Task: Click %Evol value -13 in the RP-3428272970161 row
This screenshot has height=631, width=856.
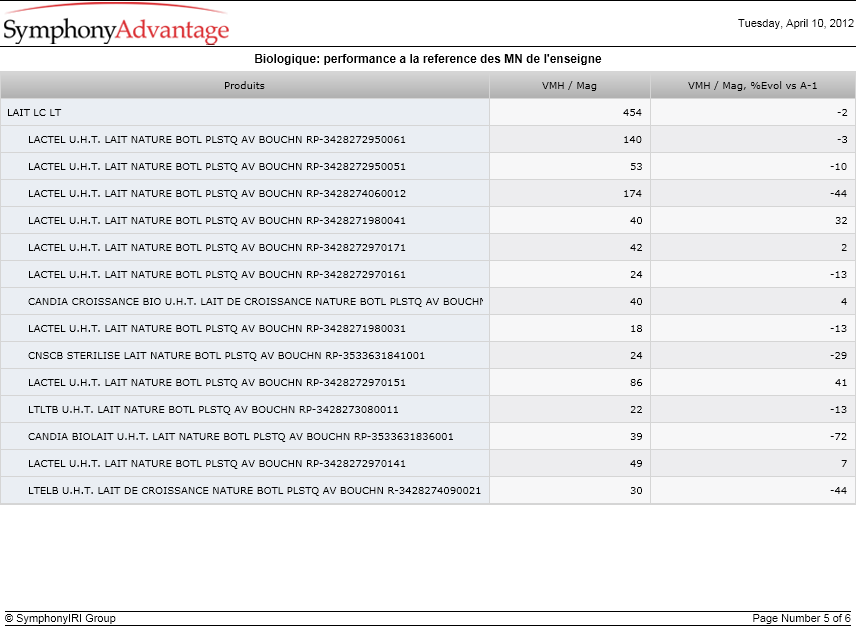Action: click(839, 275)
